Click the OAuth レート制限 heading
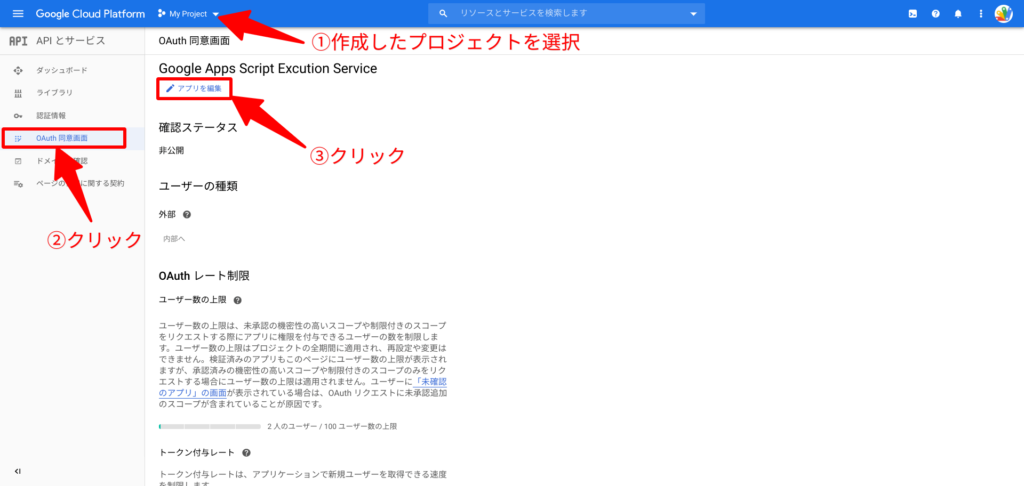 tap(204, 276)
